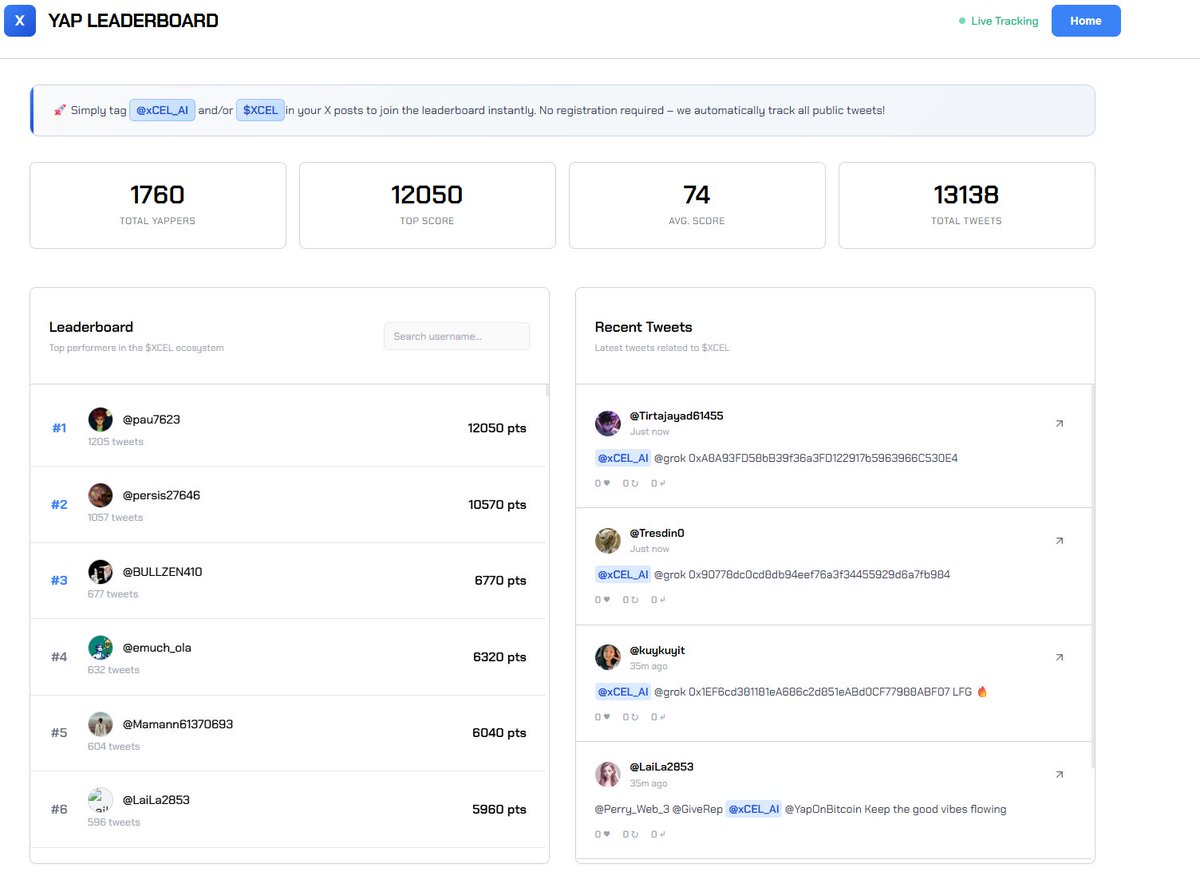Select the 74 Avg. Score card
Viewport: 1200px width, 891px height.
pyautogui.click(x=697, y=205)
